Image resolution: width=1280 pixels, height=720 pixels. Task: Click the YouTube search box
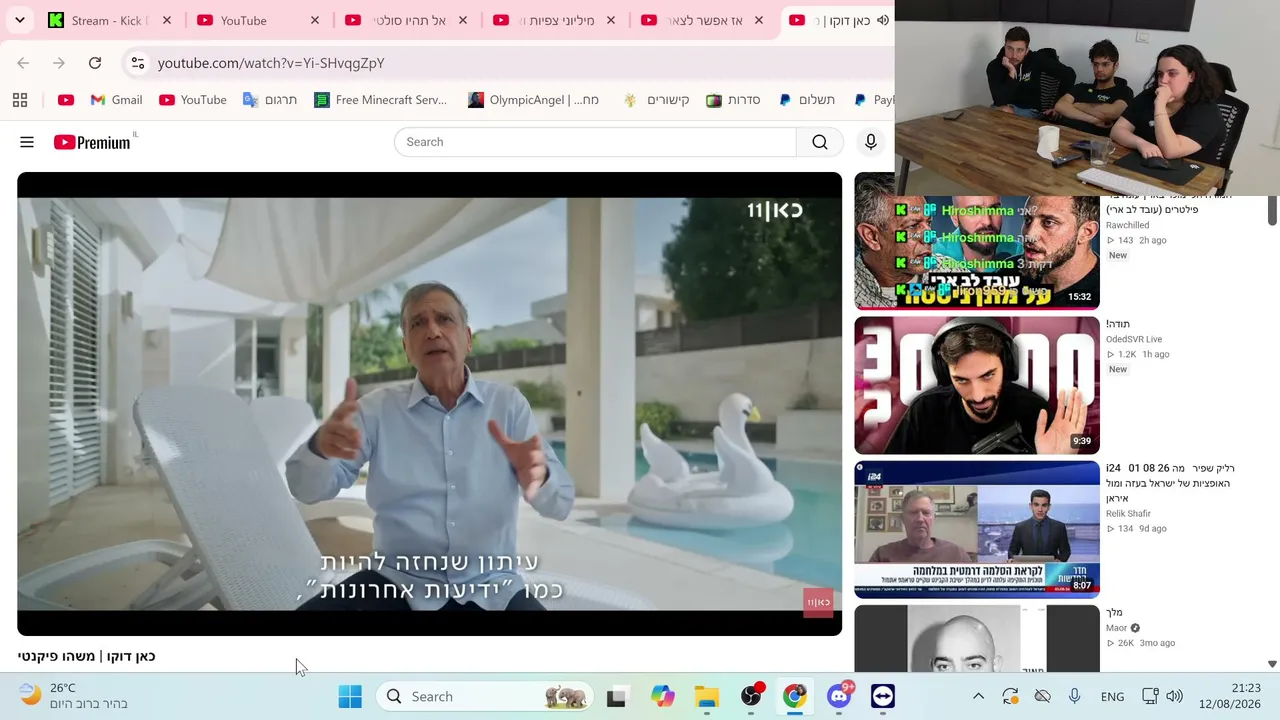[x=595, y=142]
